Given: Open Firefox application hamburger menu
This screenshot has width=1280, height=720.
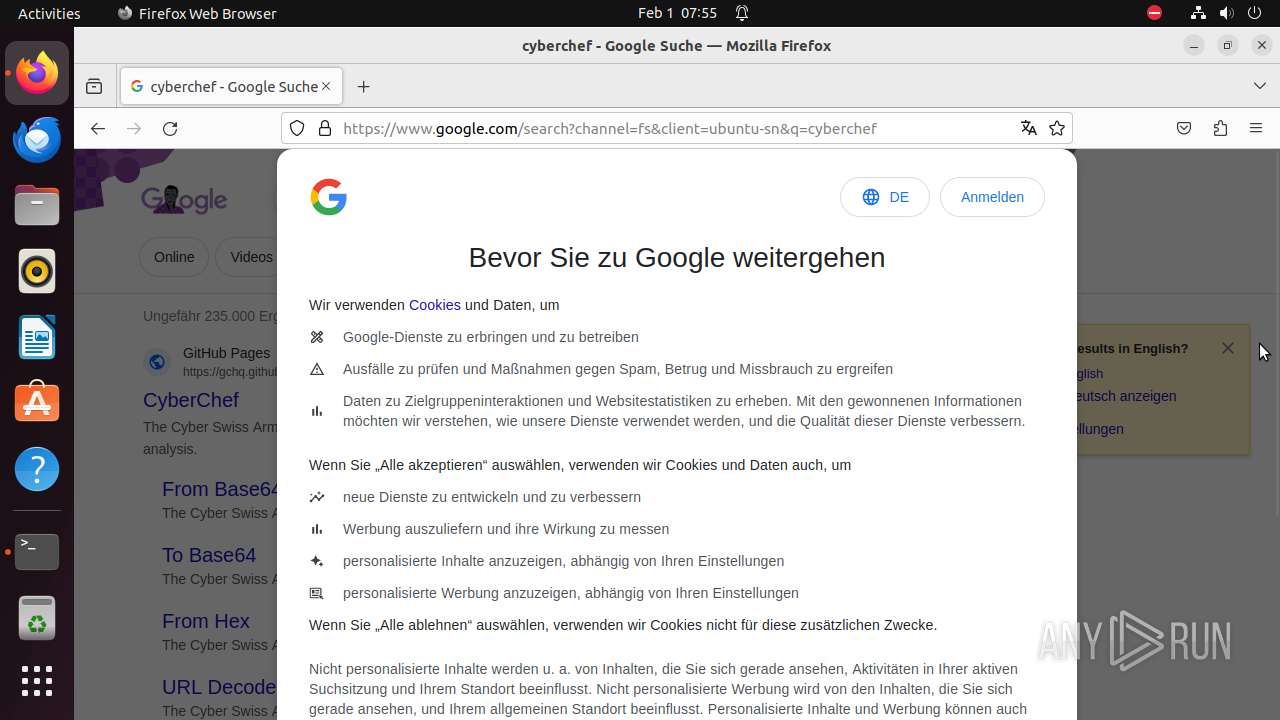Looking at the screenshot, I should [x=1256, y=128].
